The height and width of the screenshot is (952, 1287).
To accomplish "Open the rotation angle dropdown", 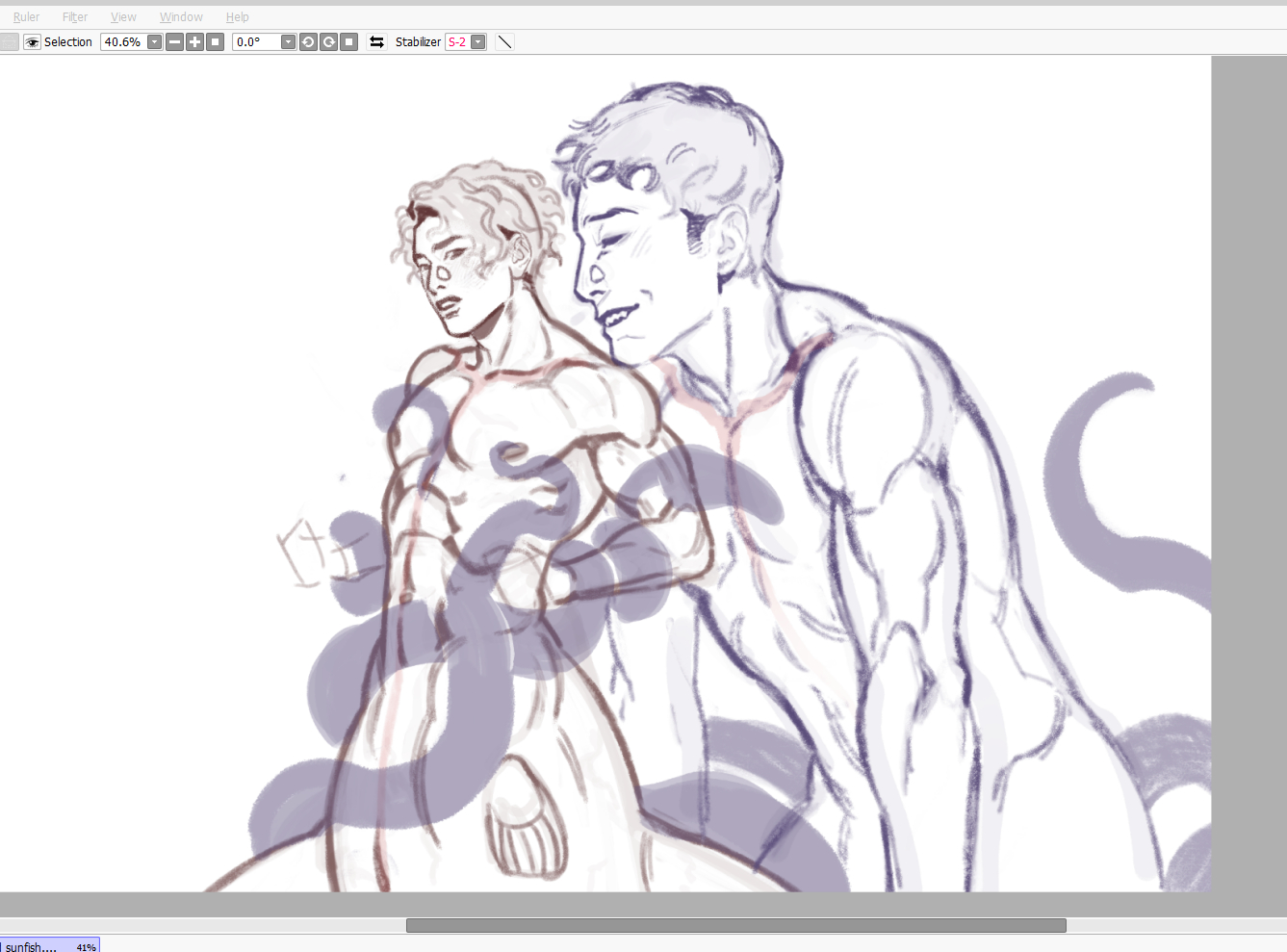I will coord(287,41).
